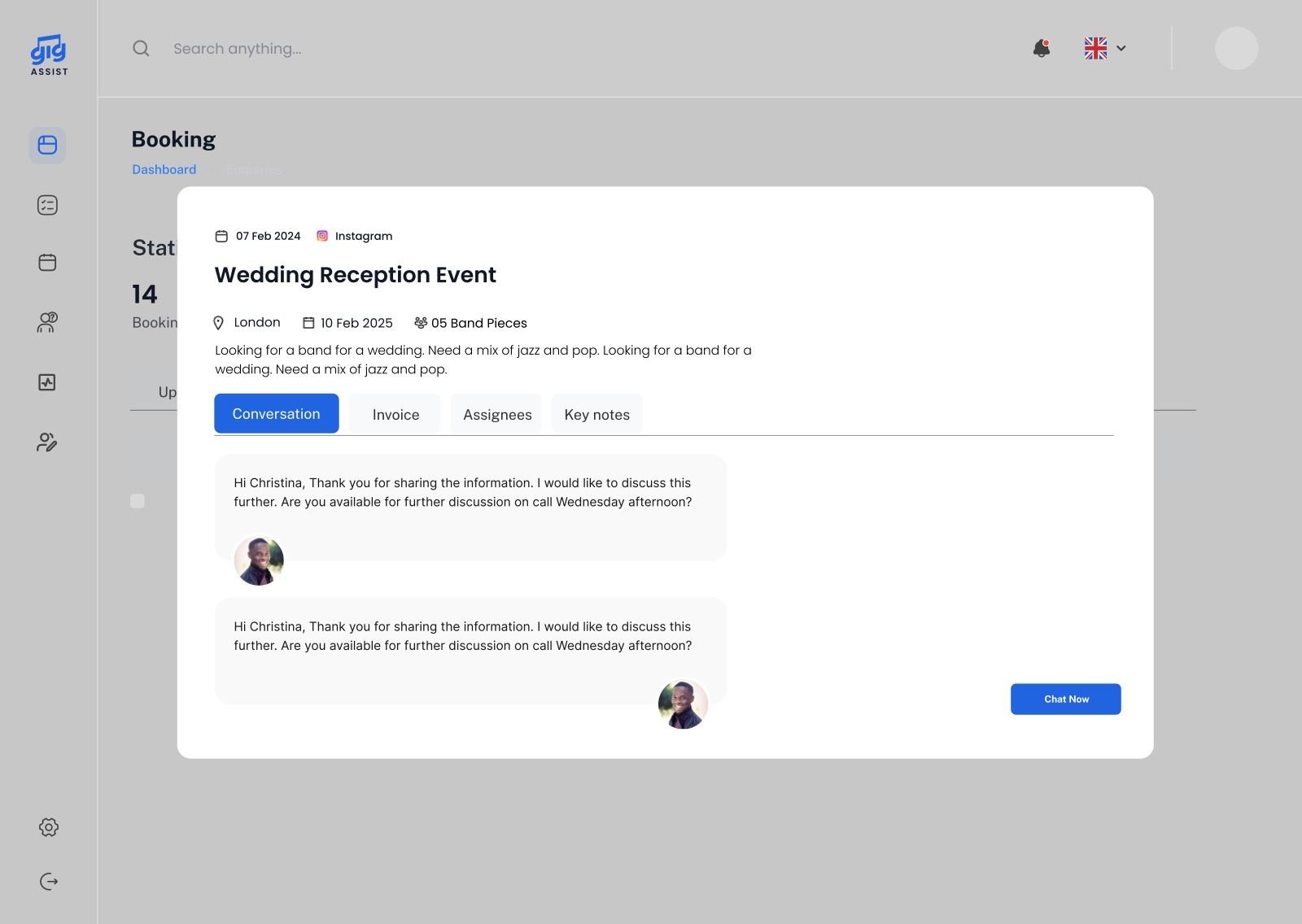Focus the Search anything field
Screen dimensions: 1302x924
pos(238,49)
